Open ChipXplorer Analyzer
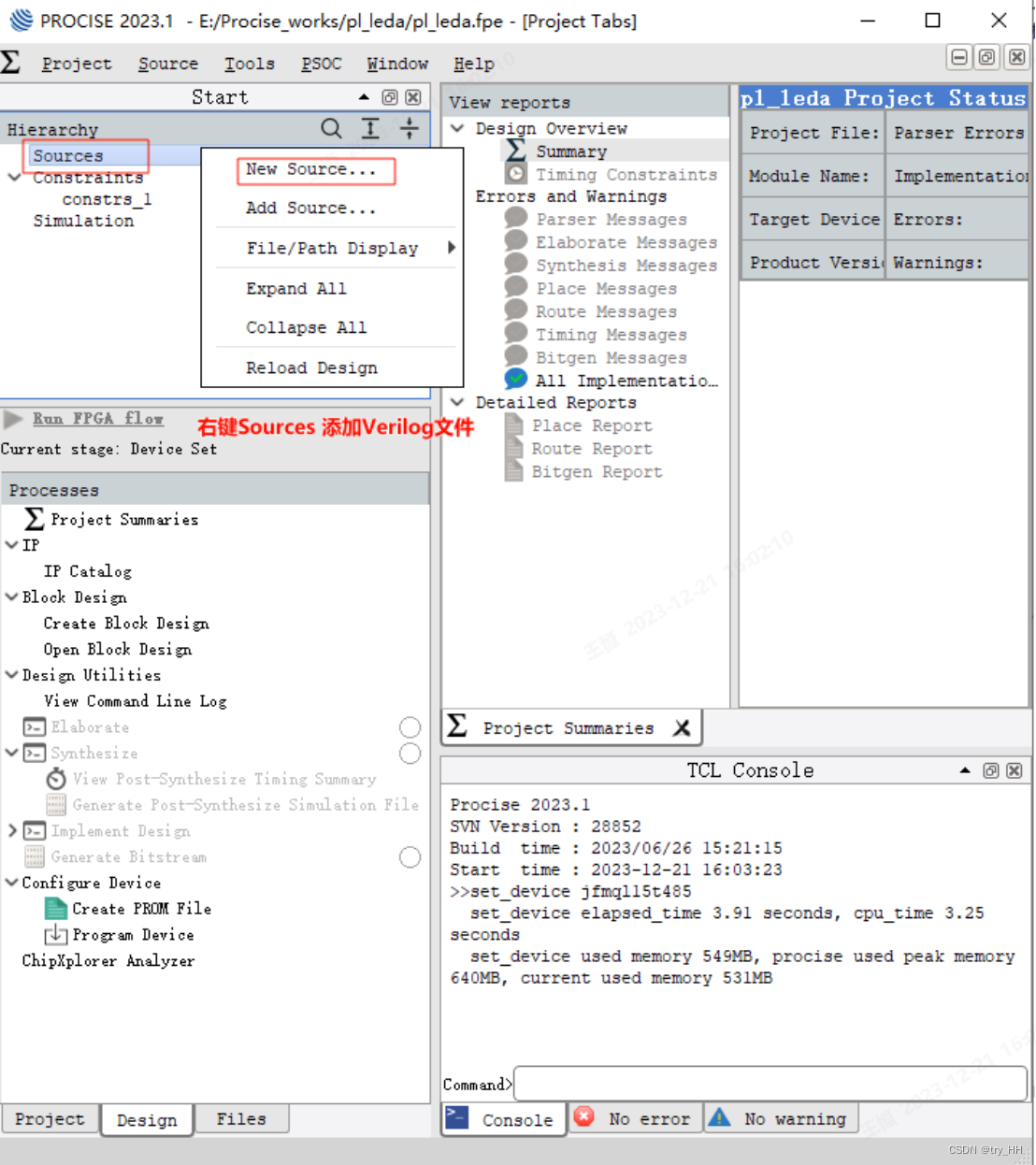 (108, 960)
